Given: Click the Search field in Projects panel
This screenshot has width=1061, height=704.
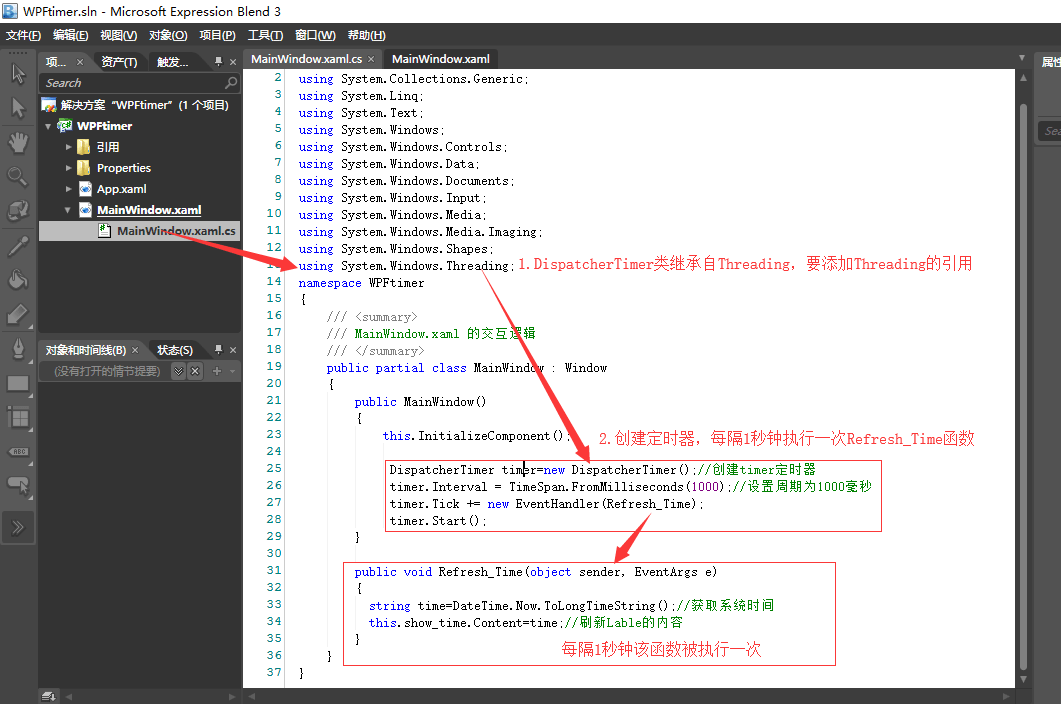Looking at the screenshot, I should pyautogui.click(x=139, y=83).
